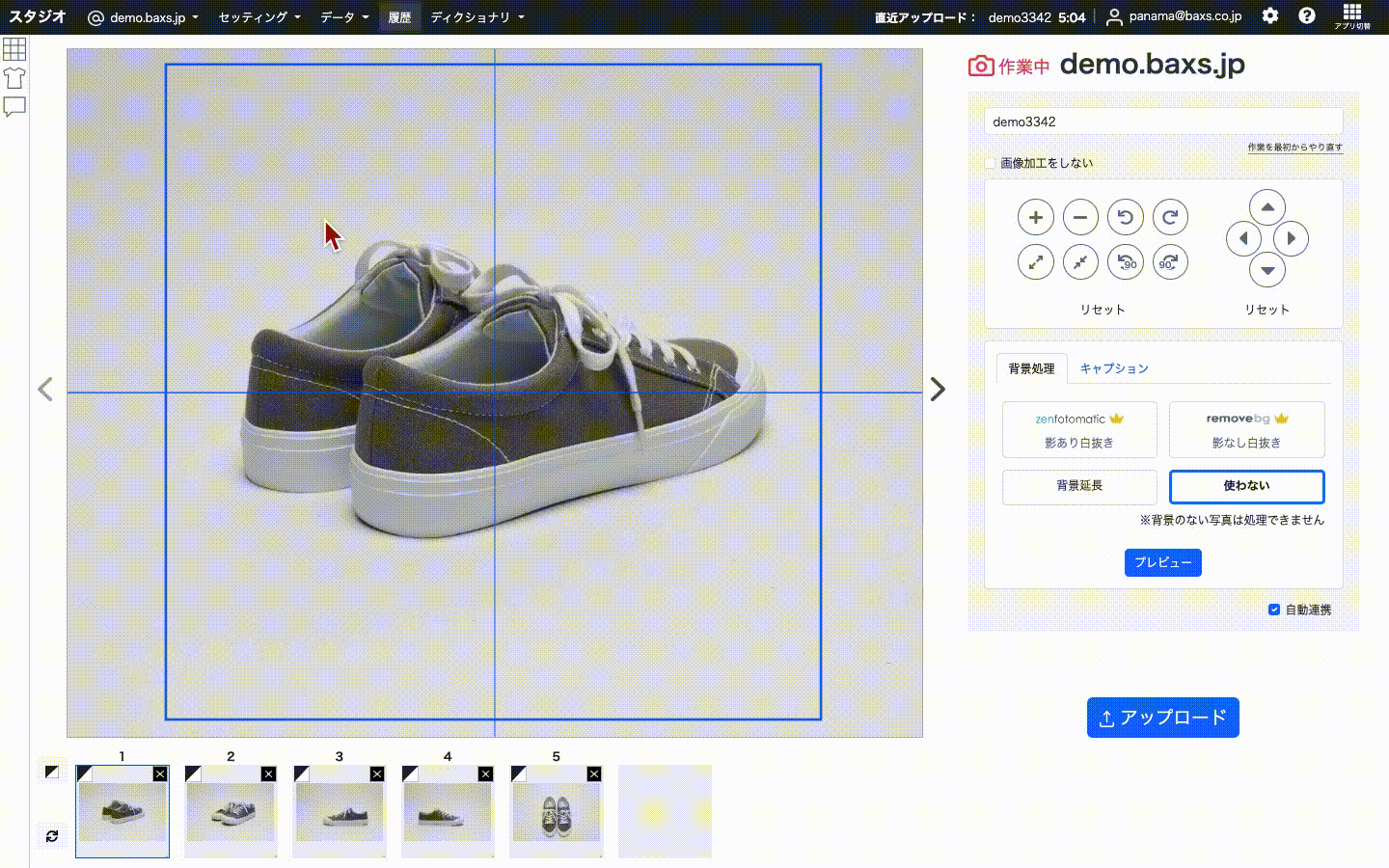Rotate image 90 degrees clockwise

1170,261
